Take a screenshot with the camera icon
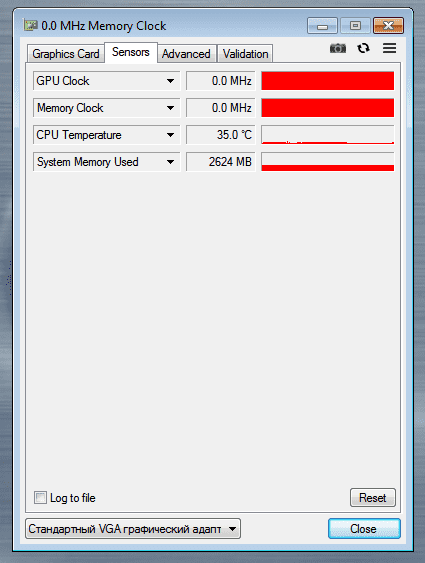The height and width of the screenshot is (563, 425). click(x=338, y=48)
